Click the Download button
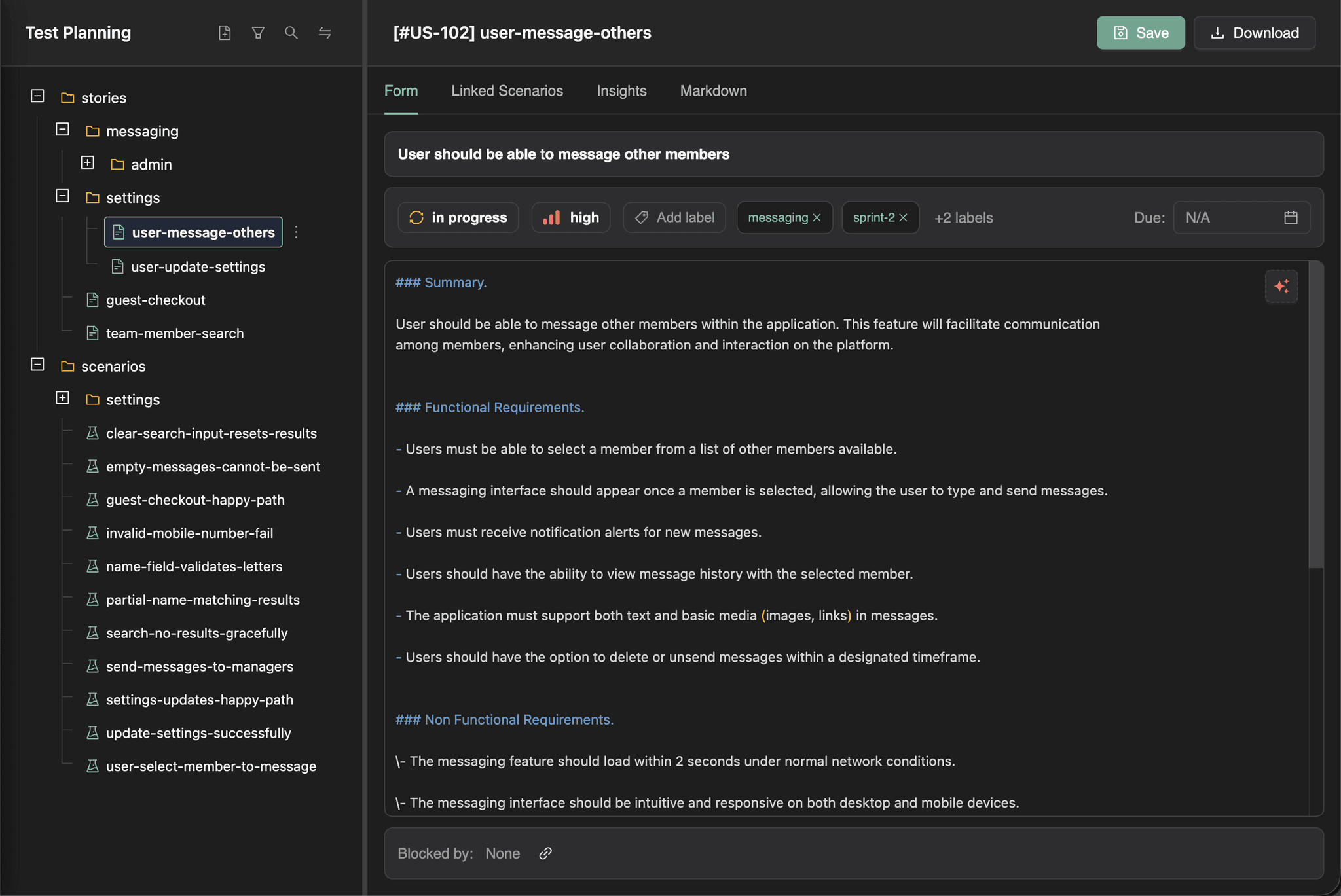Image resolution: width=1341 pixels, height=896 pixels. click(x=1254, y=33)
